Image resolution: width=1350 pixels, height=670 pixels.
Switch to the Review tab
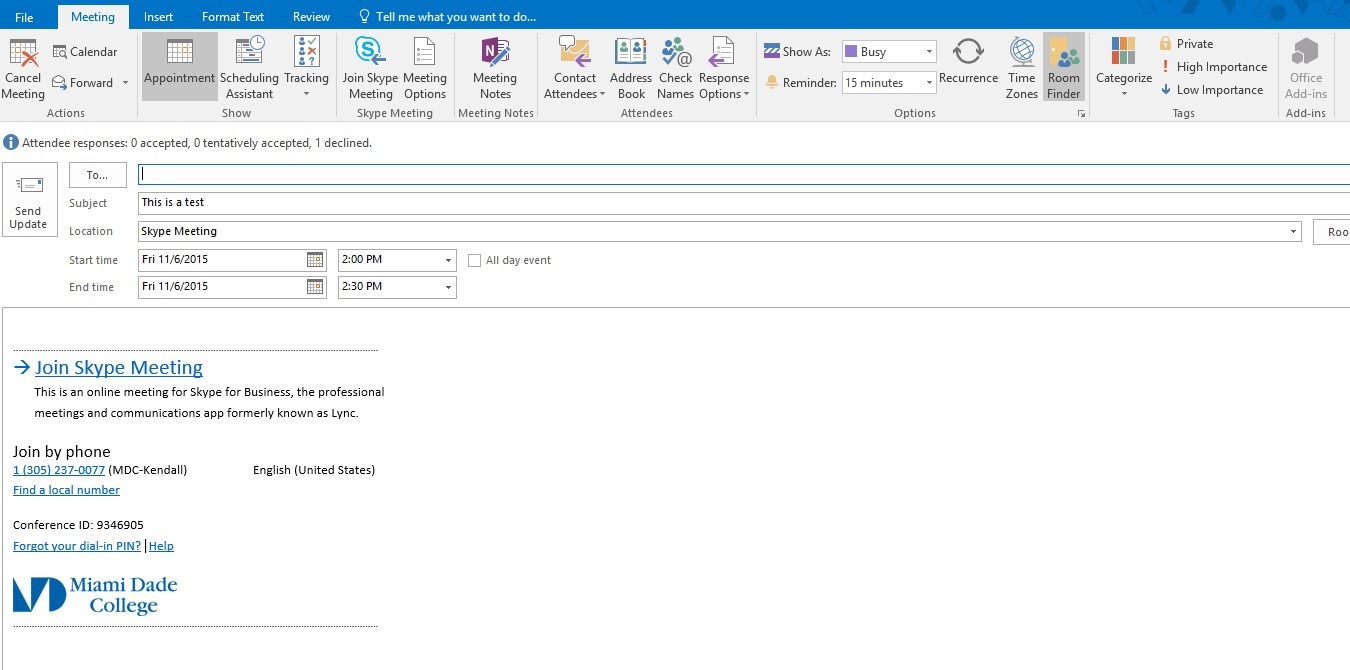point(311,17)
